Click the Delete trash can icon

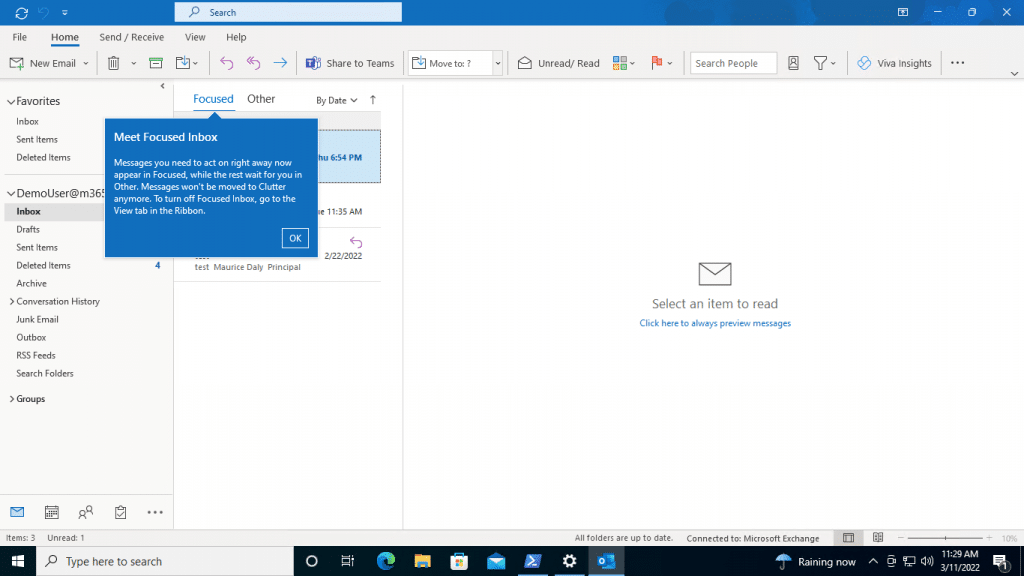click(x=114, y=63)
